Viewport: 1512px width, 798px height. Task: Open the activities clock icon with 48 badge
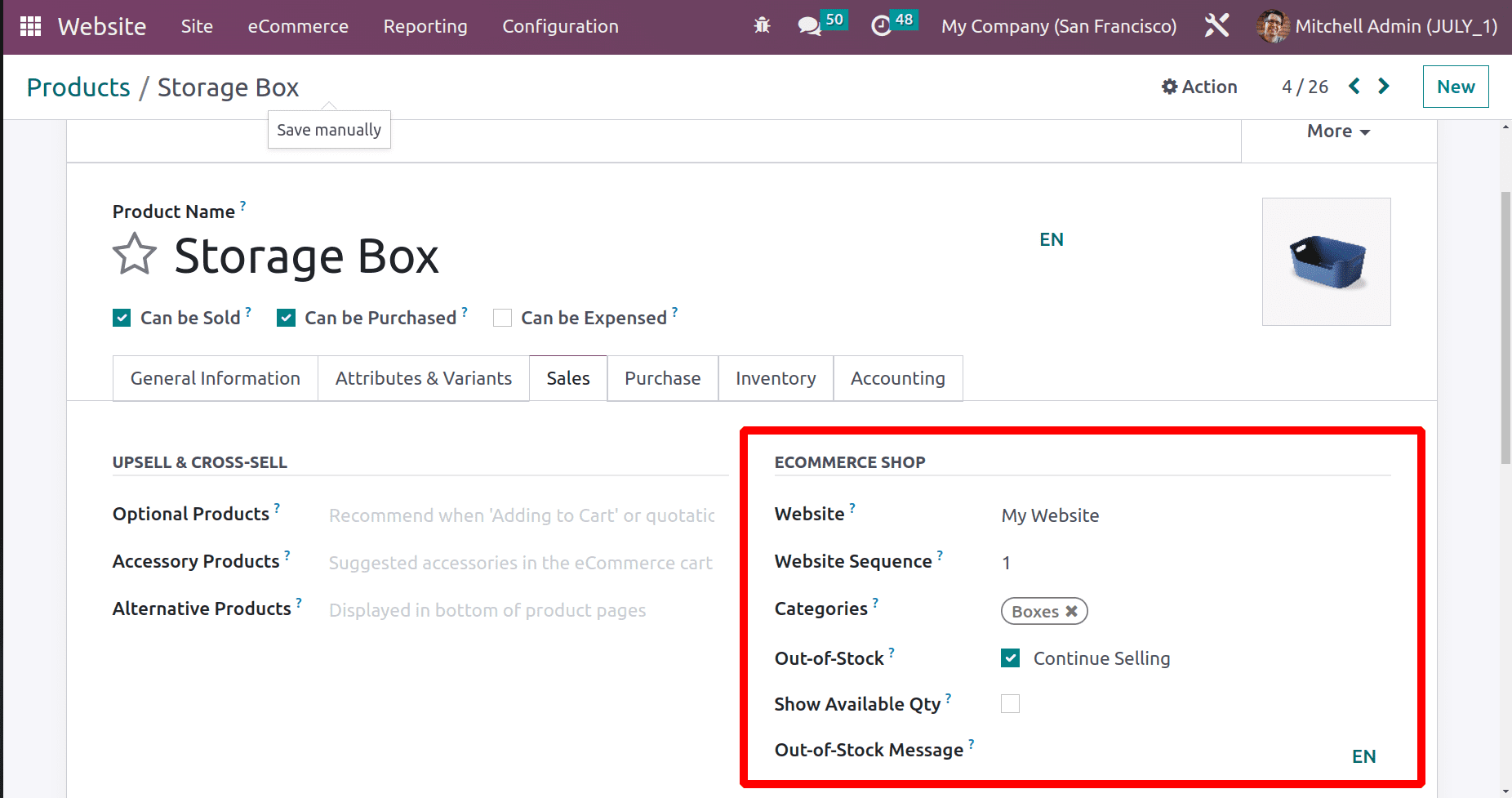pyautogui.click(x=881, y=26)
